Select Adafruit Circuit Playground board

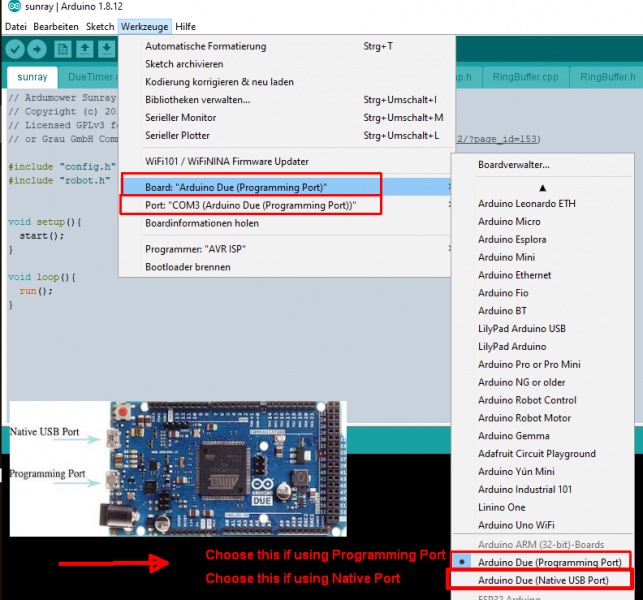click(543, 454)
